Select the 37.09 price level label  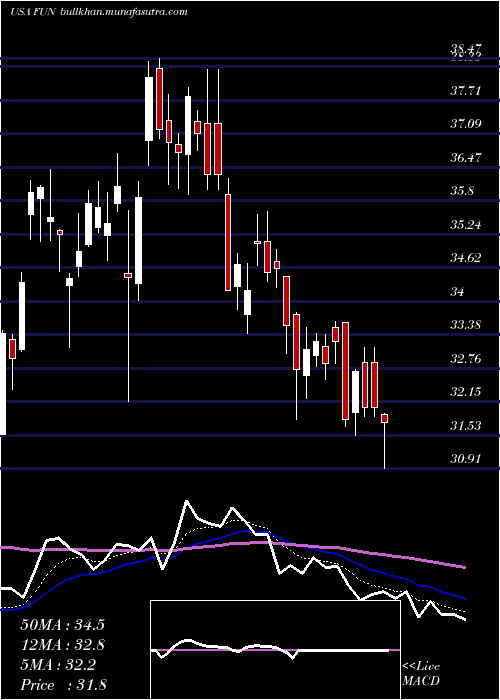tap(466, 124)
